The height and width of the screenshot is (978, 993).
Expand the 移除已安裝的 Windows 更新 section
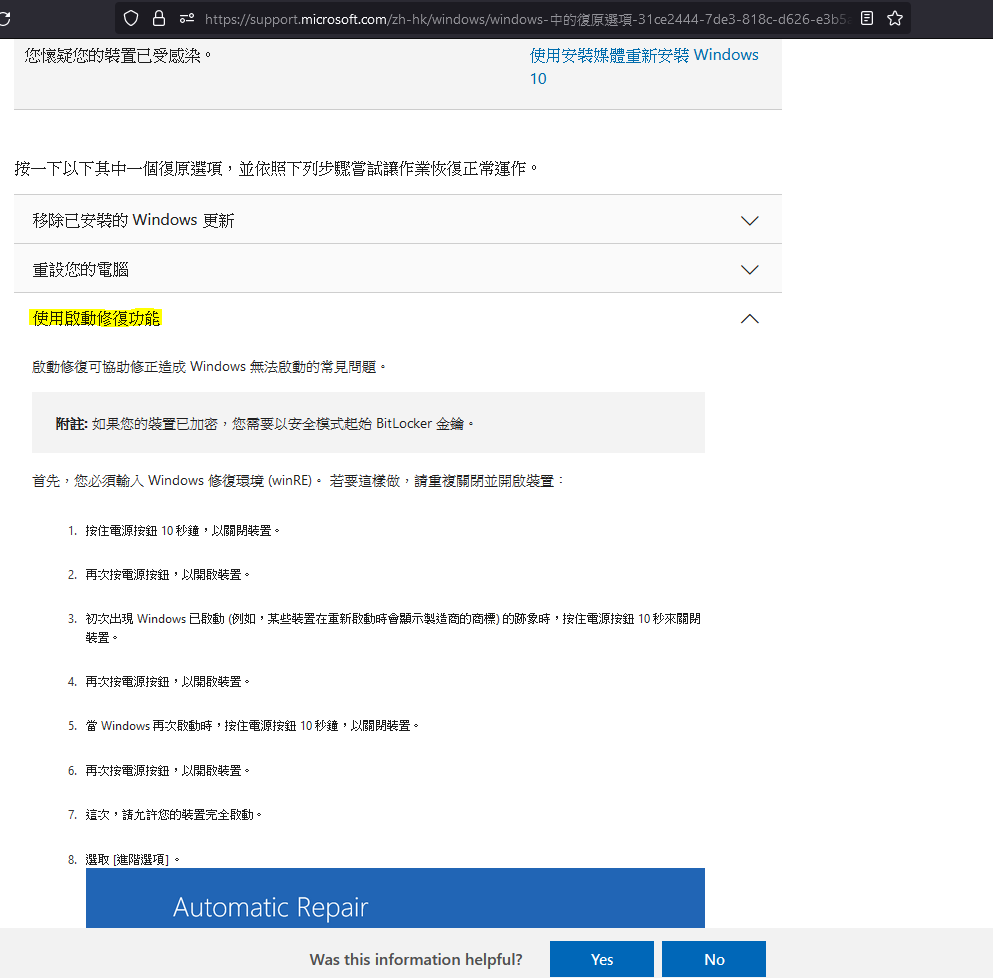coord(398,220)
